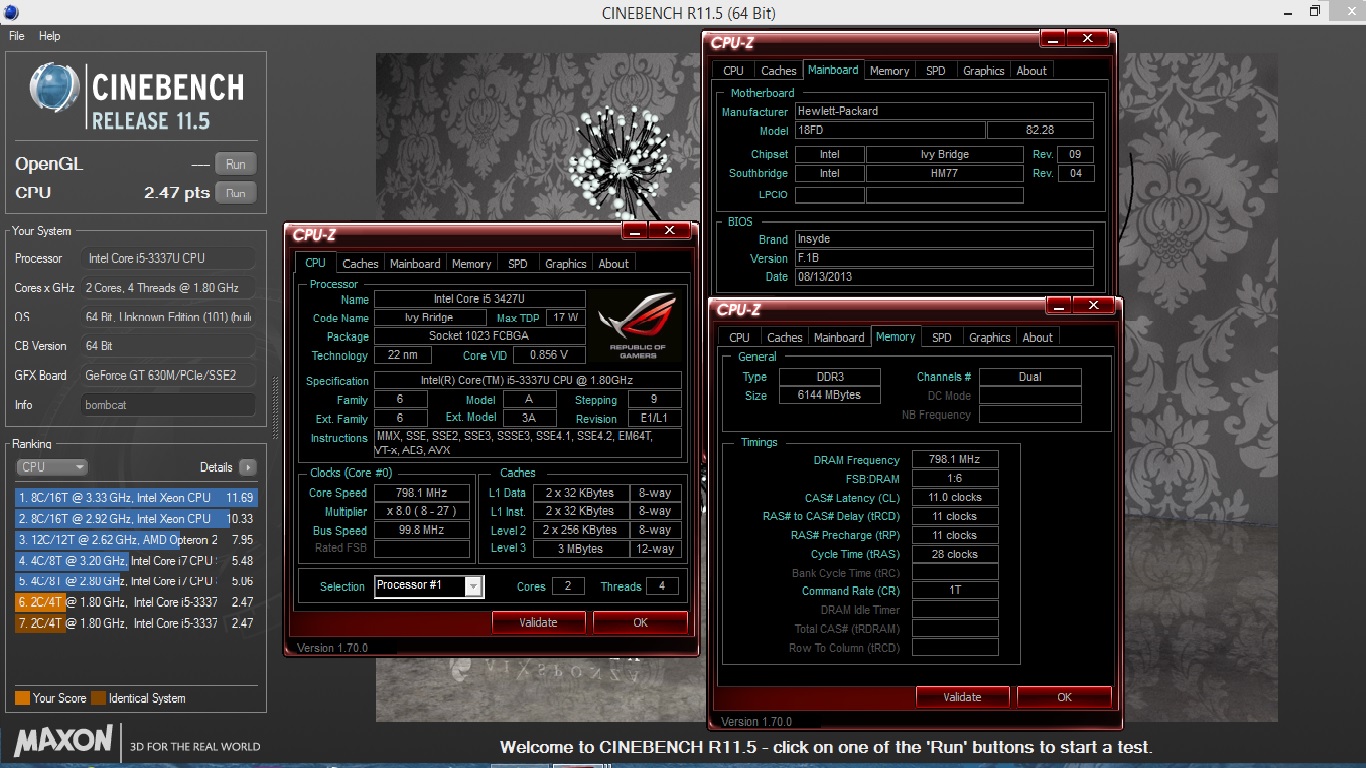Image resolution: width=1366 pixels, height=768 pixels.
Task: Select Graphics tab in the Hewlett-Packard mainboard window
Action: tap(984, 71)
